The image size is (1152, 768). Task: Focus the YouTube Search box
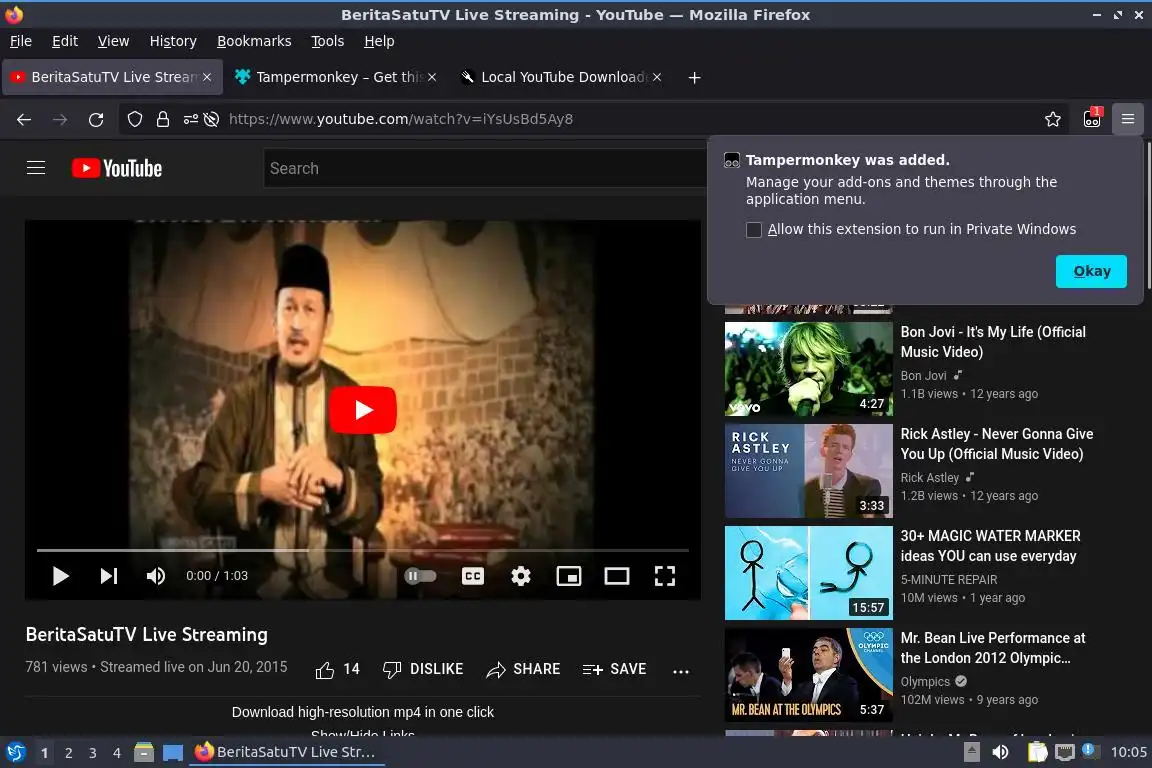coord(485,168)
